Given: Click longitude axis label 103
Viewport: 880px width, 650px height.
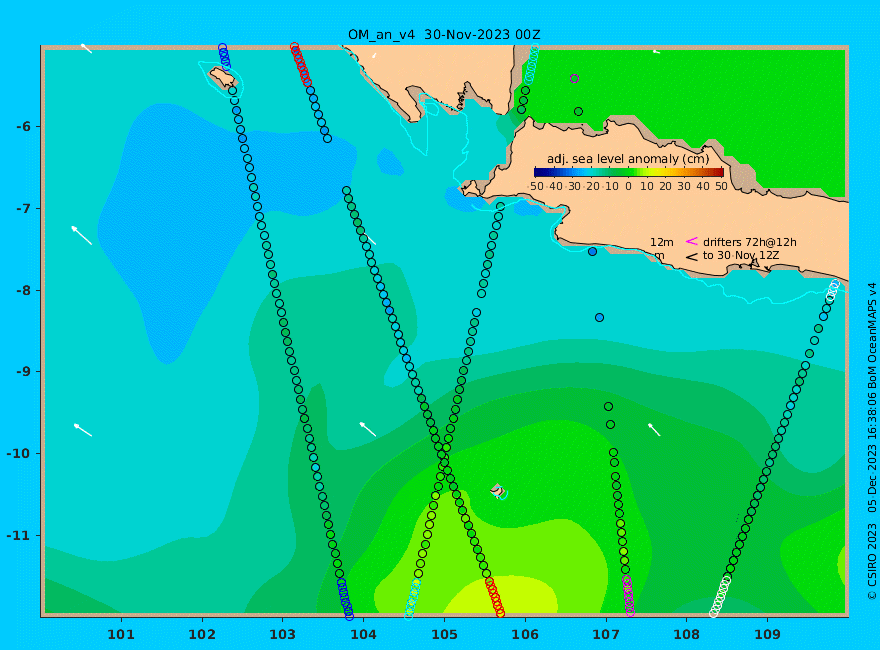Looking at the screenshot, I should [x=282, y=635].
